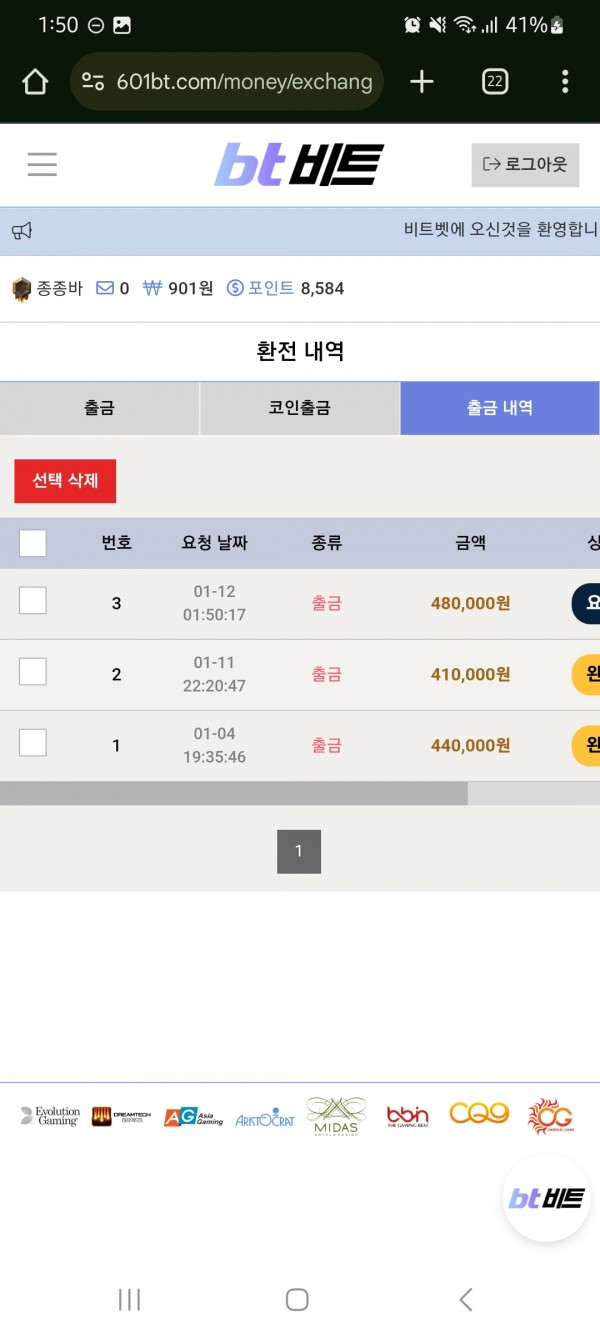Tap the Android back navigation chevron
This screenshot has height=1333, width=600.
pos(465,1299)
